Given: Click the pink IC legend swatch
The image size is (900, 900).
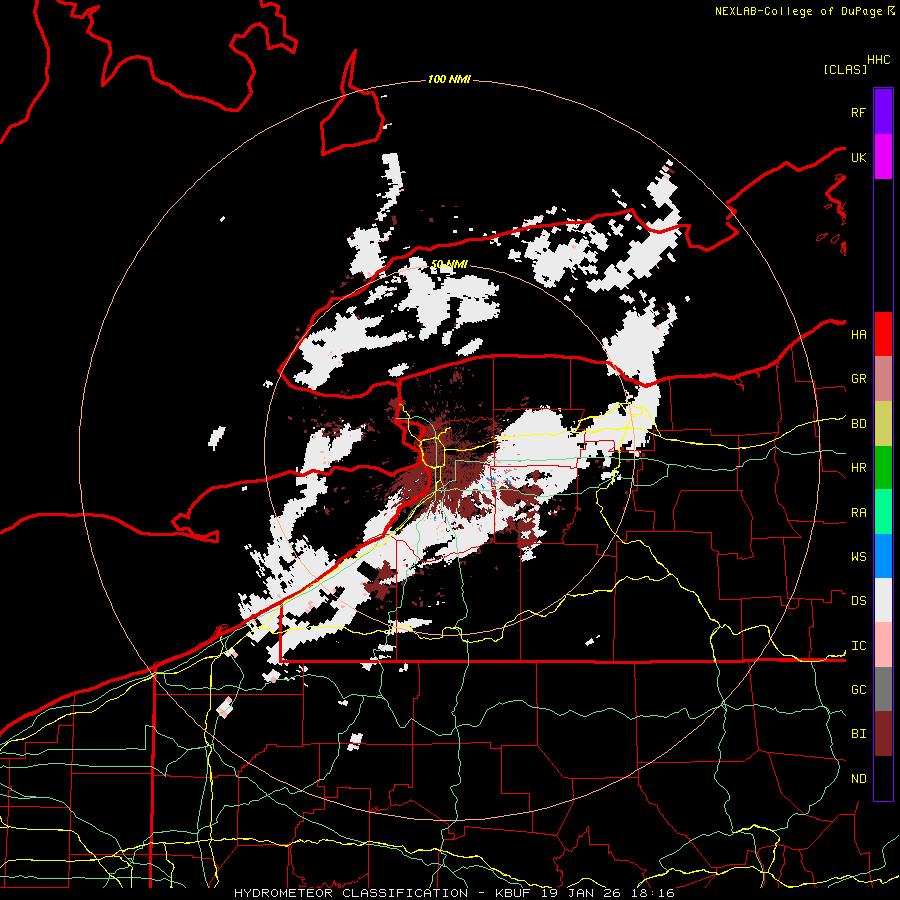Looking at the screenshot, I should coord(883,645).
